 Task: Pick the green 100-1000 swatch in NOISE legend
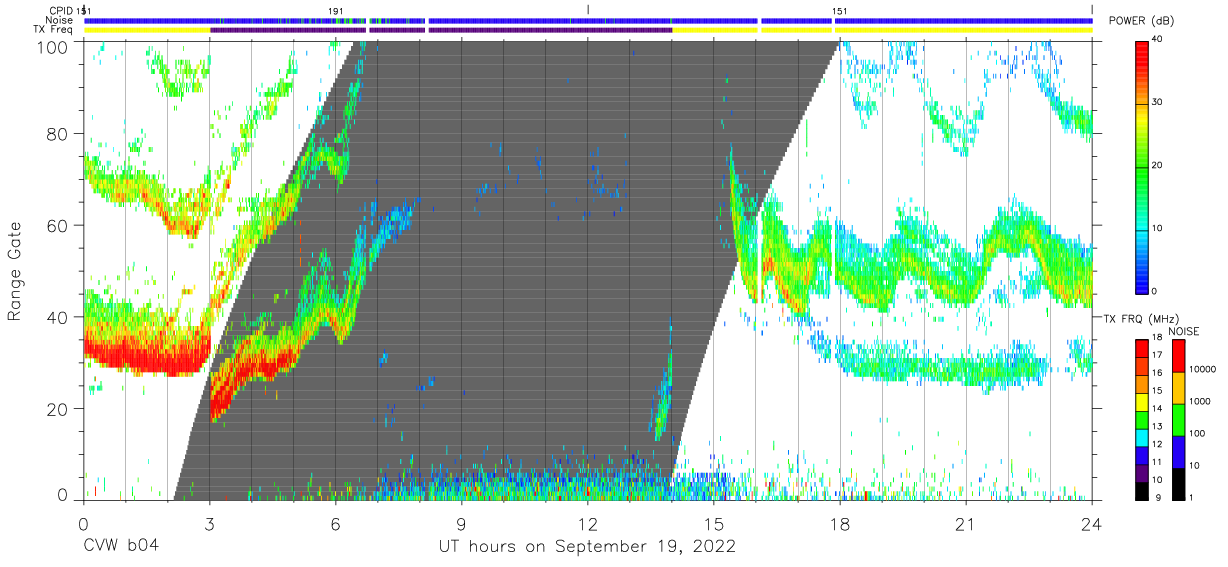tap(1178, 419)
